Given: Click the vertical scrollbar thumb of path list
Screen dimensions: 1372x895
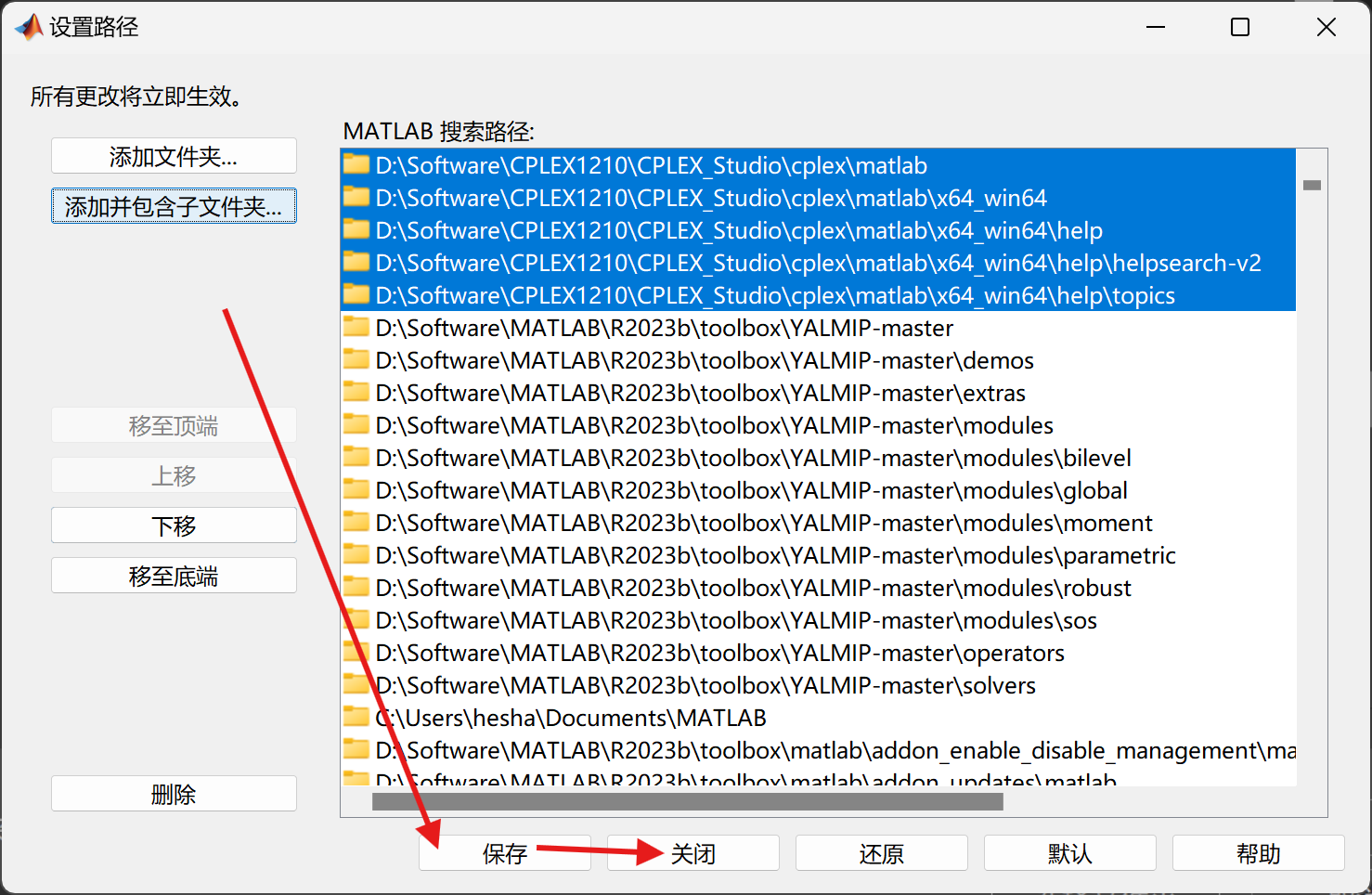Looking at the screenshot, I should (1312, 185).
